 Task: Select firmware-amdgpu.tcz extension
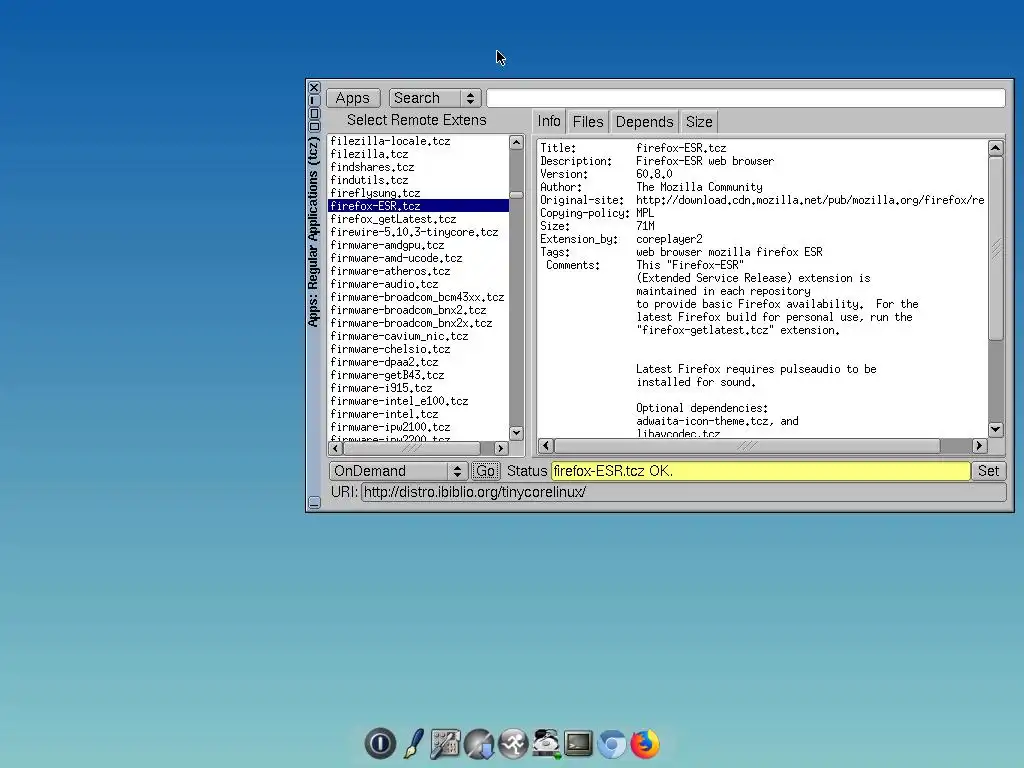pos(418,245)
